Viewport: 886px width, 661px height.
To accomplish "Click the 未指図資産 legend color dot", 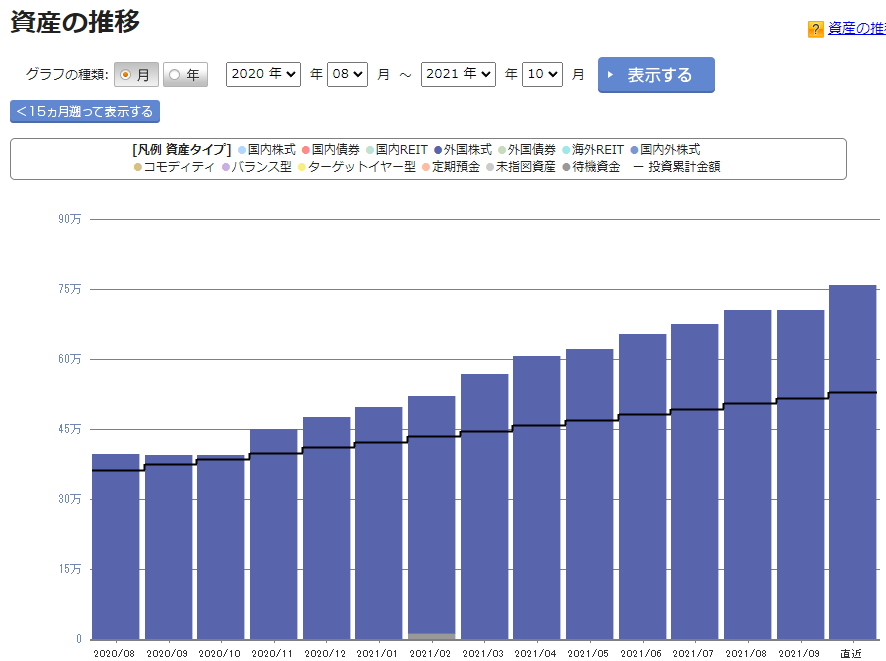I will (490, 167).
